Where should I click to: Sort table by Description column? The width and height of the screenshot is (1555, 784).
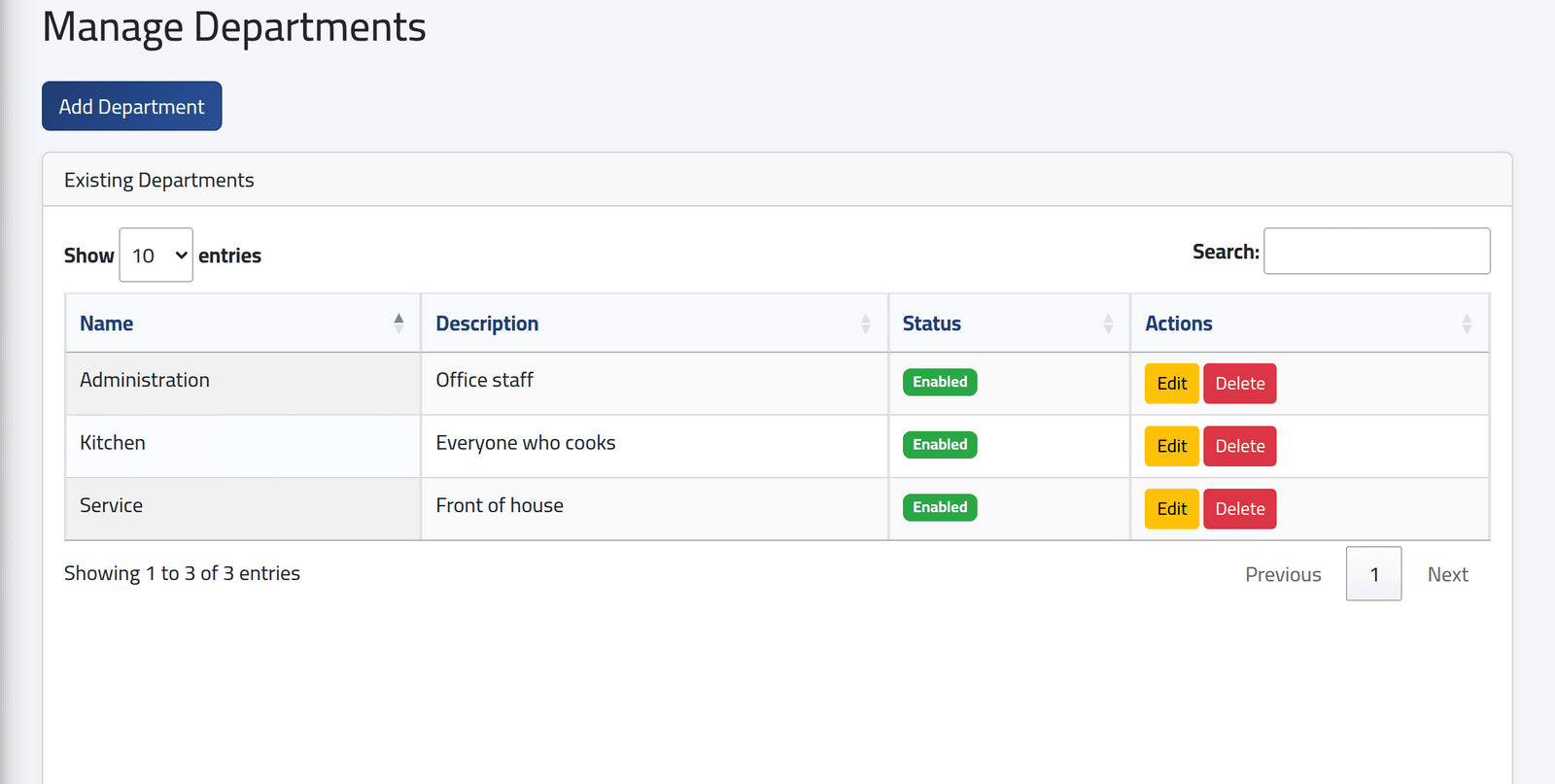tap(654, 324)
